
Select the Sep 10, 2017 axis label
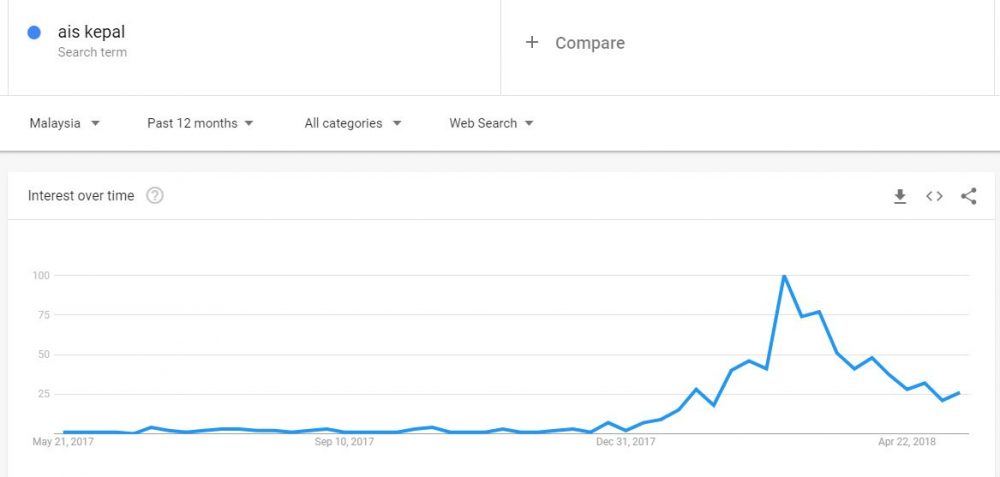[x=344, y=441]
